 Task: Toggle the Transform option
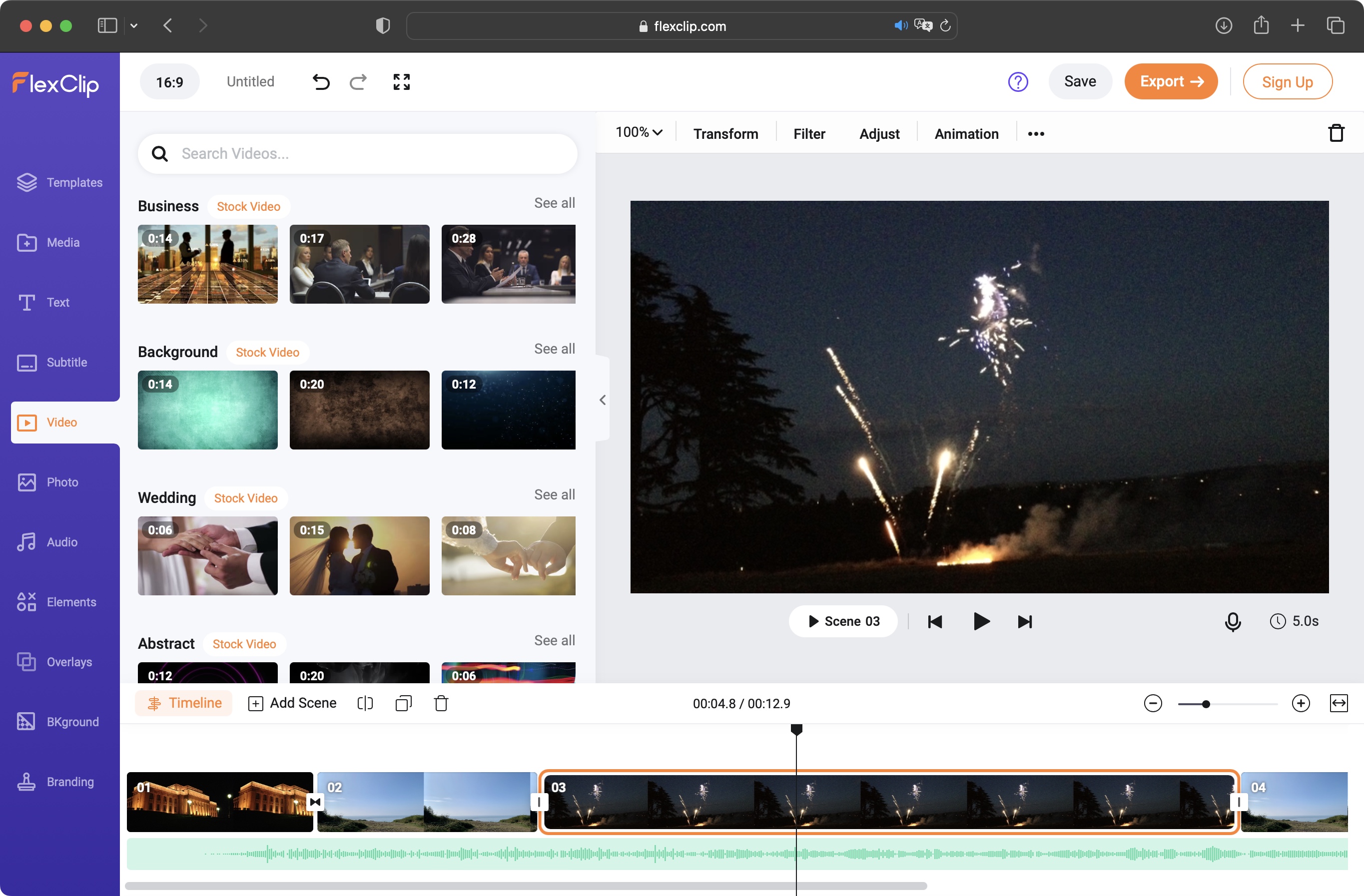tap(725, 133)
